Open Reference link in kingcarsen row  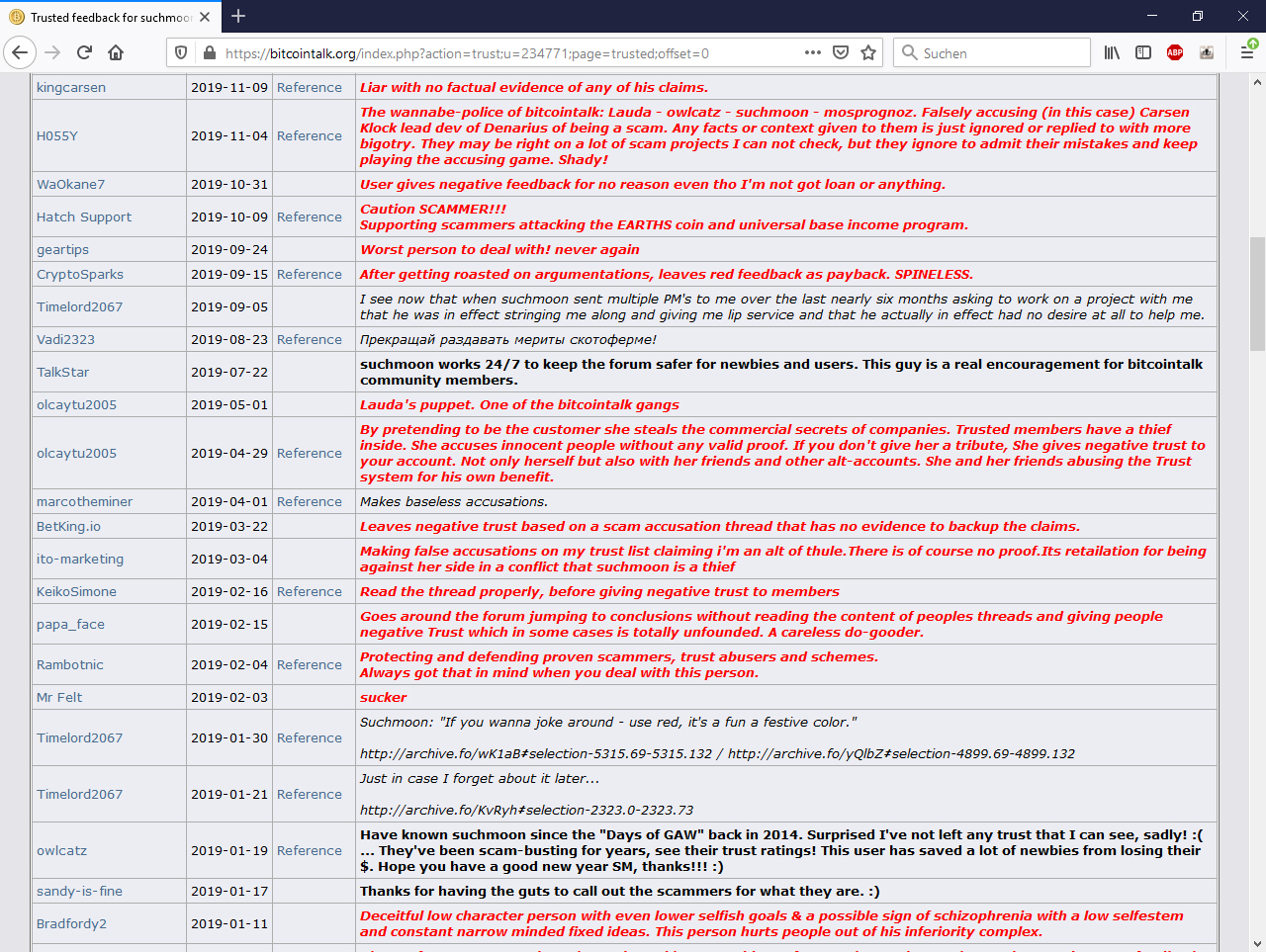(310, 87)
